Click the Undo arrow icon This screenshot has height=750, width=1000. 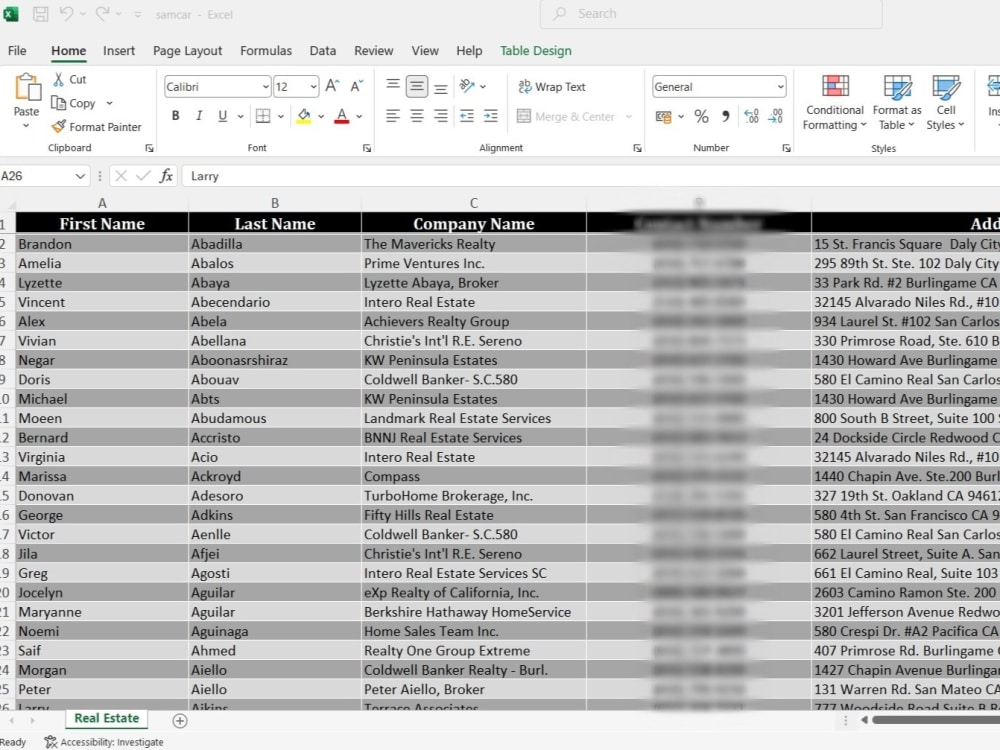coord(66,13)
